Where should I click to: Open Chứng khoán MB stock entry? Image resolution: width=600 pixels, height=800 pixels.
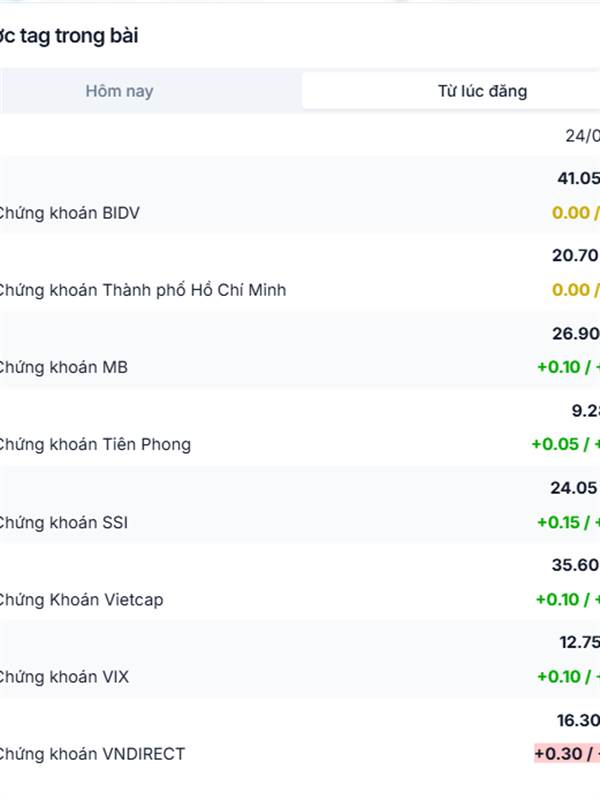click(x=64, y=367)
